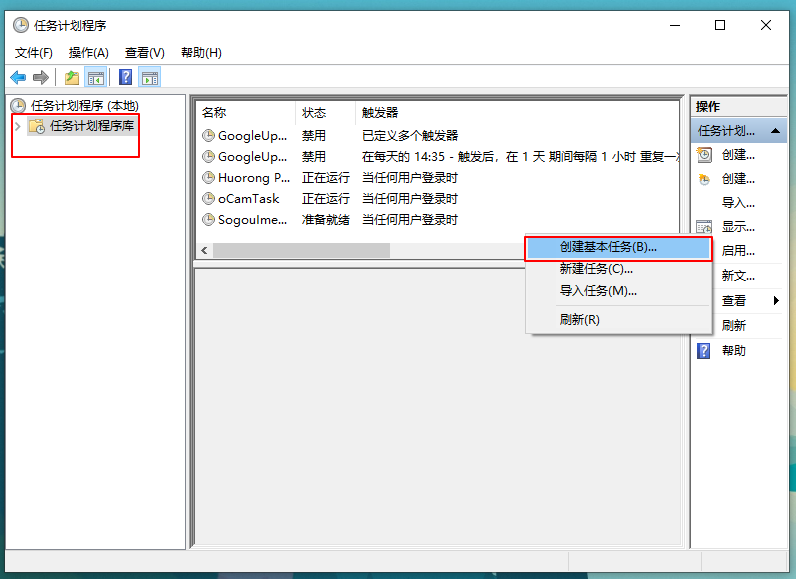Screen dimensions: 796x579
Task: Click 导入... in the actions pane
Action: pyautogui.click(x=738, y=203)
